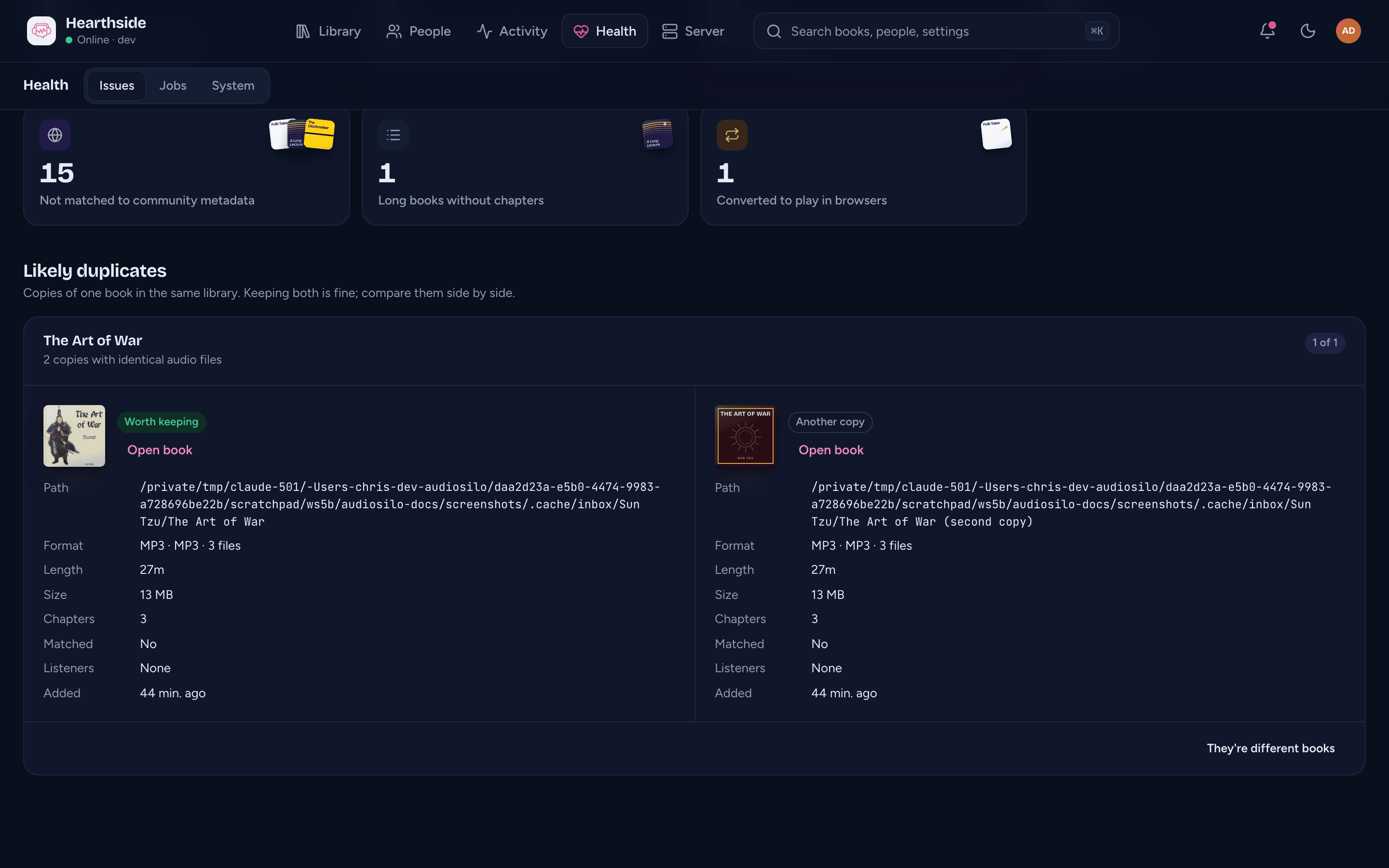Image resolution: width=1389 pixels, height=868 pixels.
Task: Switch to the Jobs tab
Action: pyautogui.click(x=173, y=85)
